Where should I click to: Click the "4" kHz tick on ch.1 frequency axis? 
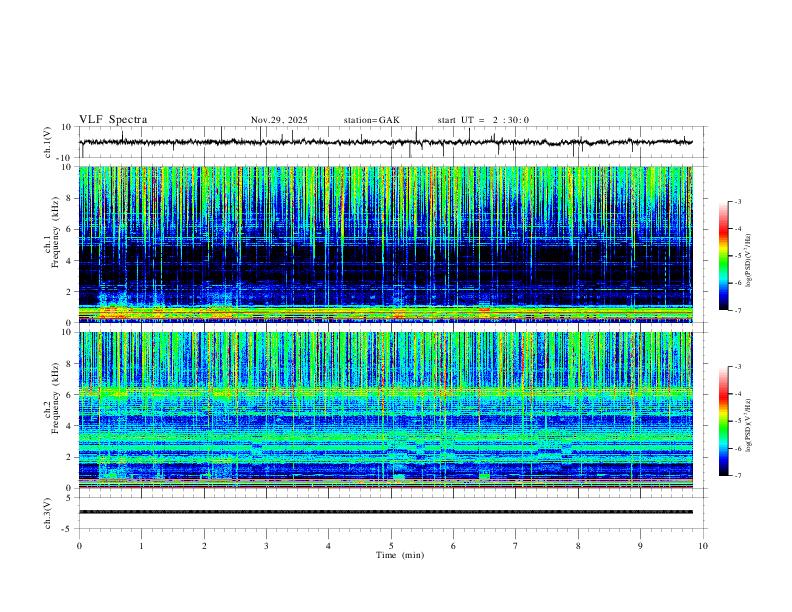coord(69,261)
